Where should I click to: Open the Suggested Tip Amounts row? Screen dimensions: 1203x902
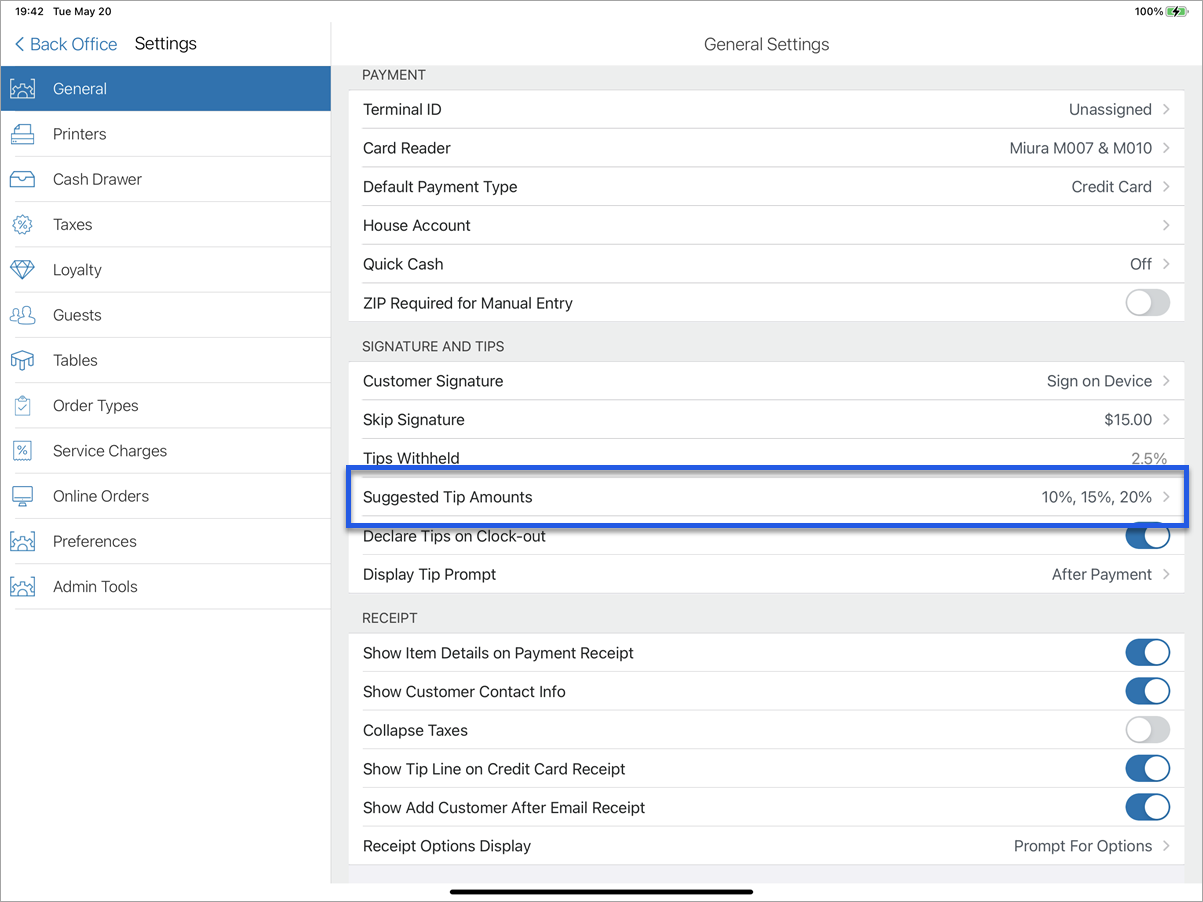click(766, 497)
